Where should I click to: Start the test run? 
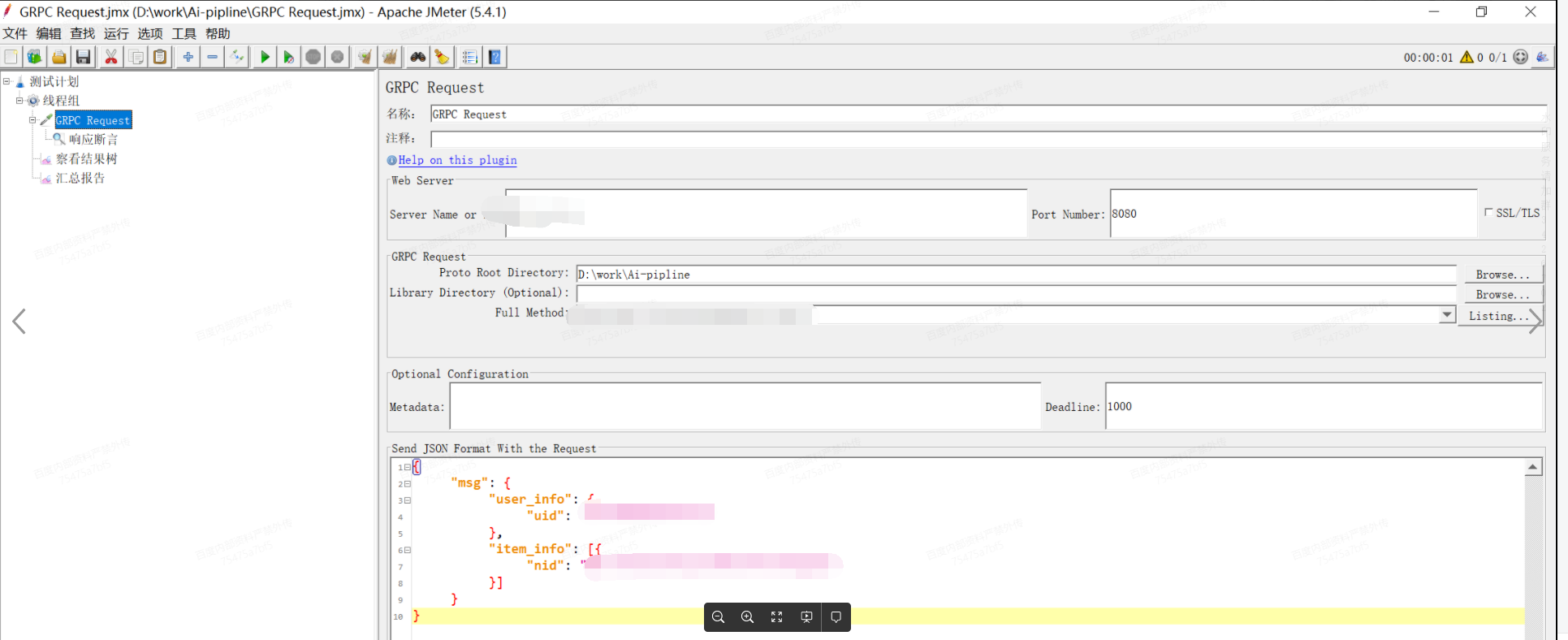tap(265, 57)
